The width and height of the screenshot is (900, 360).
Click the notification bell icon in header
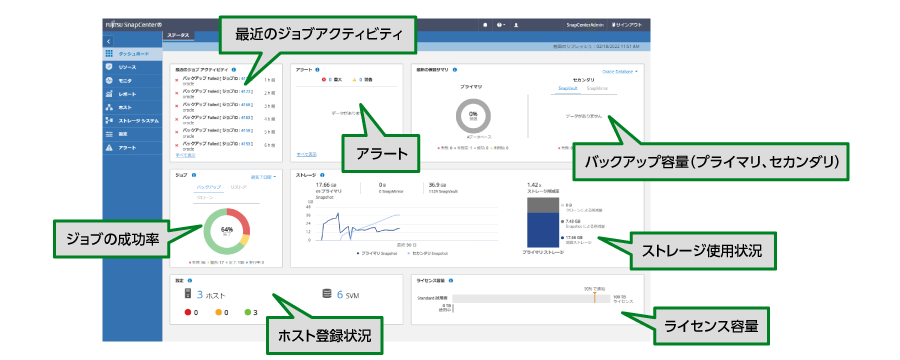pos(484,25)
